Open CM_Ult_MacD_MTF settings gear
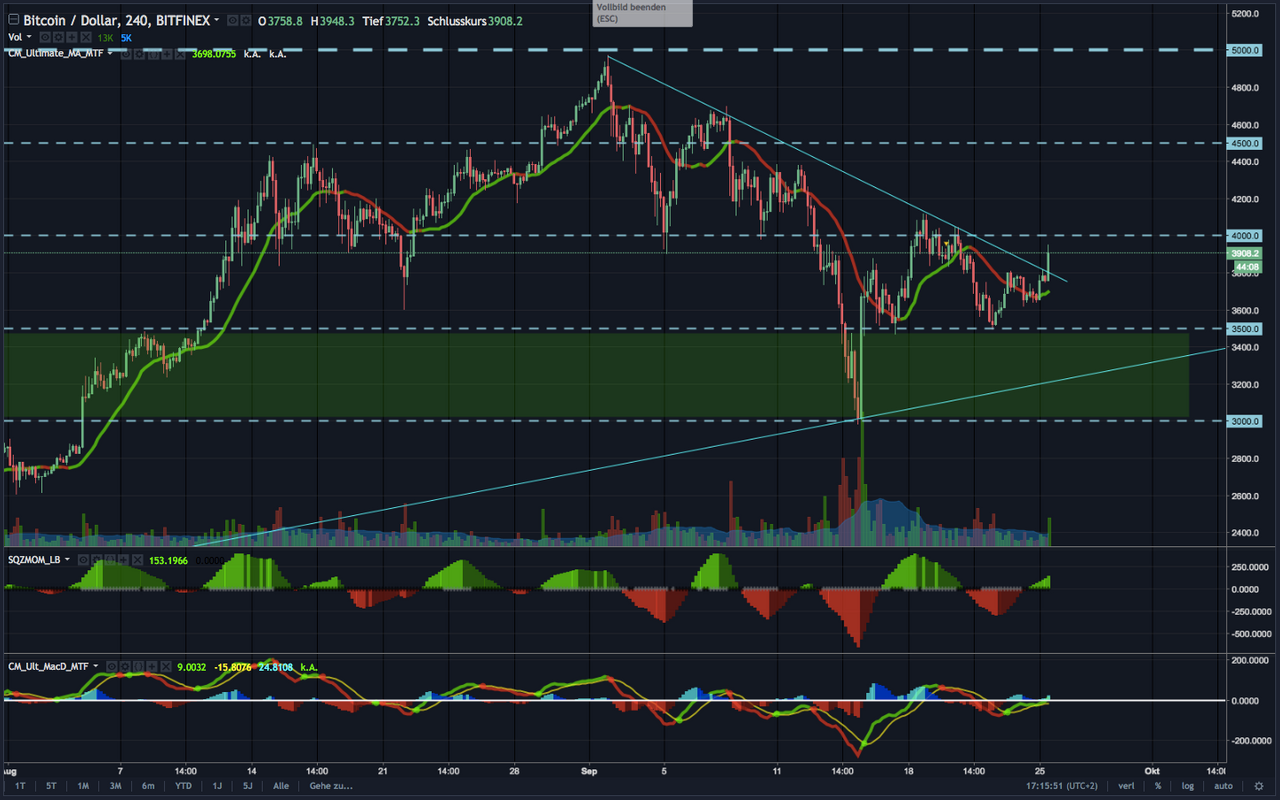 pyautogui.click(x=125, y=665)
